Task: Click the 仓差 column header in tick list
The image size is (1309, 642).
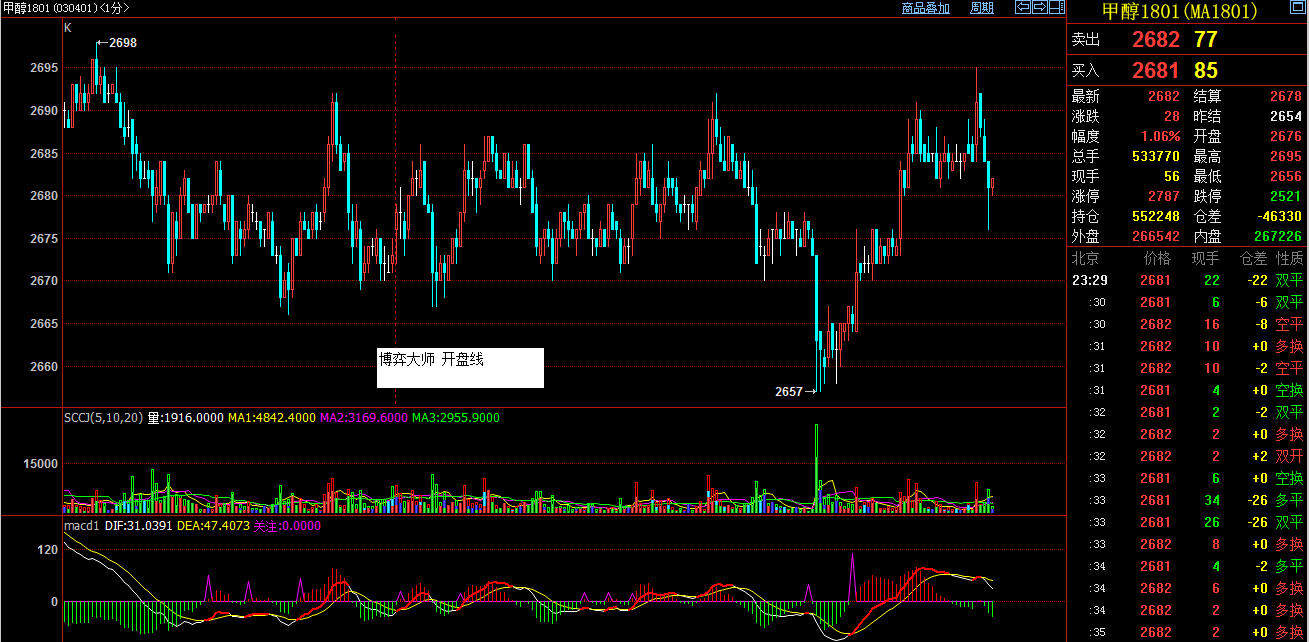Action: [1253, 259]
